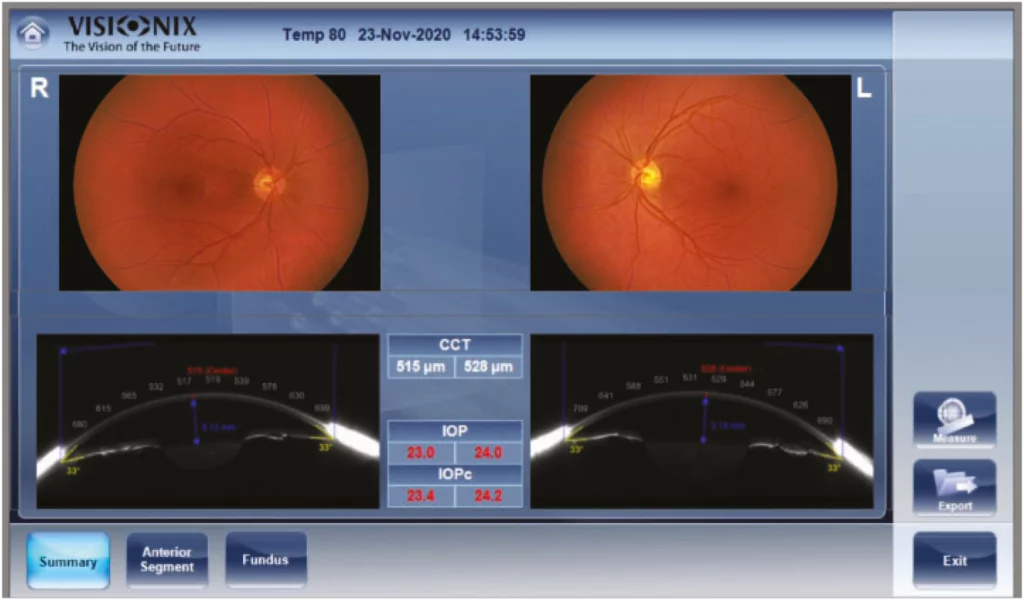Click the Summary screen icon button

[66, 561]
